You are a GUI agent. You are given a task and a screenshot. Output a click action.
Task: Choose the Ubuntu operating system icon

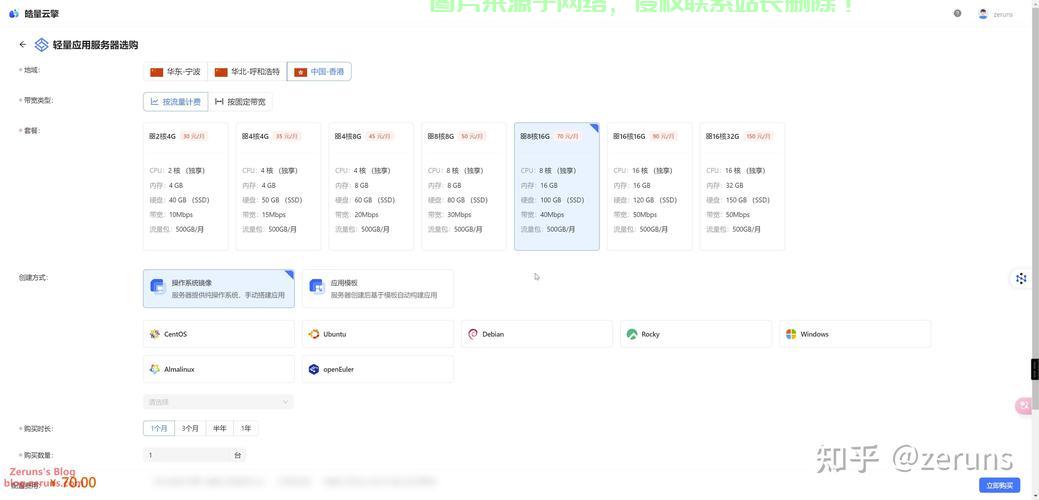click(314, 334)
